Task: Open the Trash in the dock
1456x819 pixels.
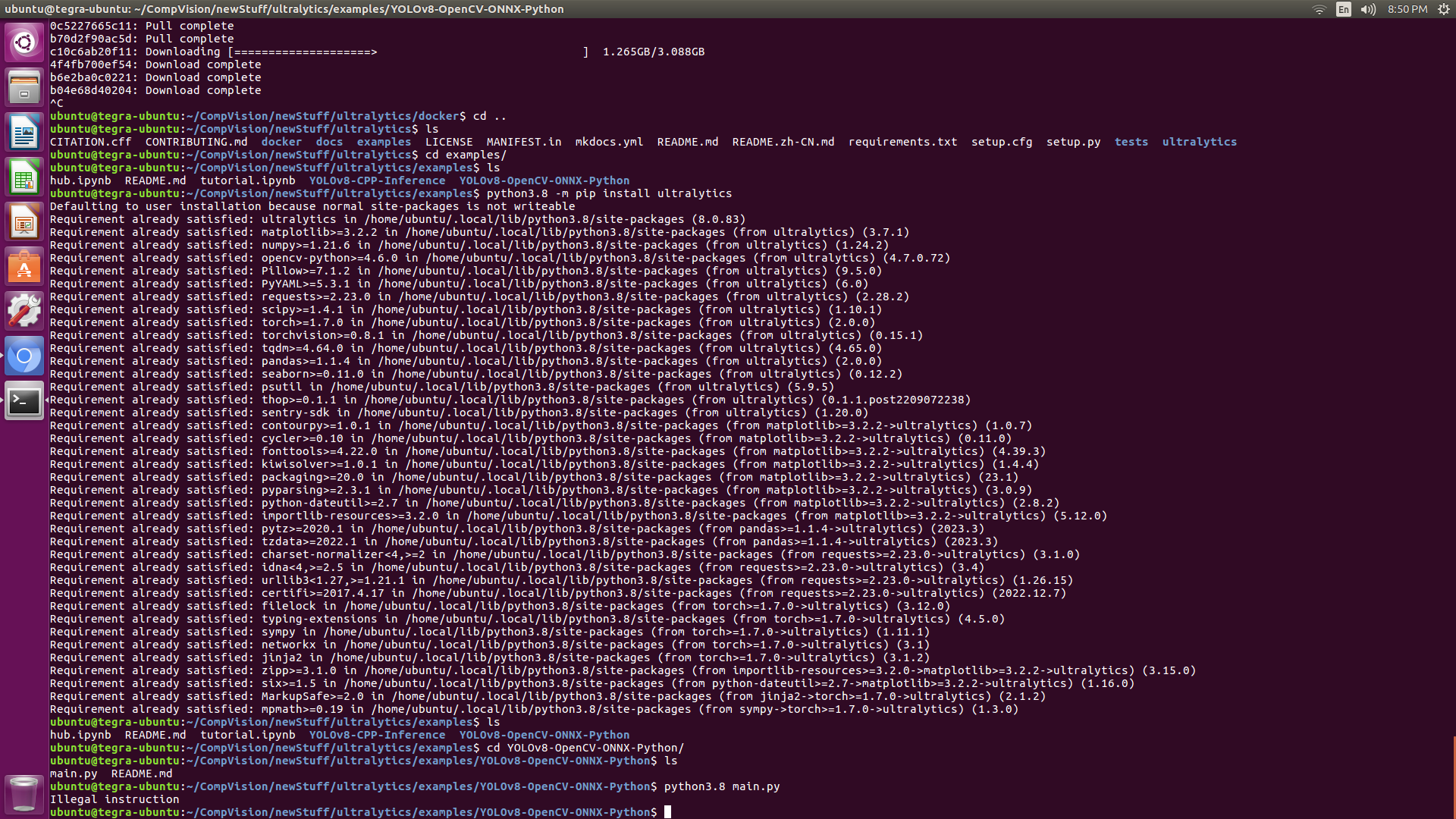Action: [24, 794]
